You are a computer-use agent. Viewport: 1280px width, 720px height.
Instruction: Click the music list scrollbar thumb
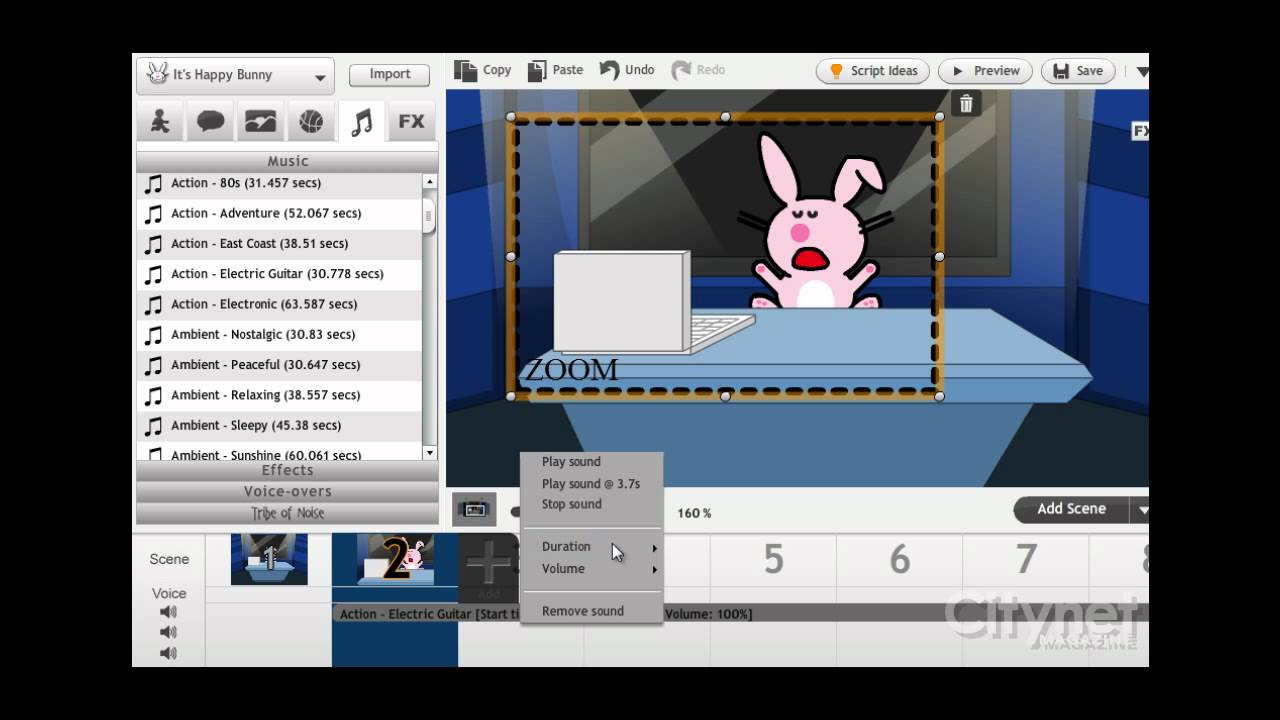click(x=429, y=215)
